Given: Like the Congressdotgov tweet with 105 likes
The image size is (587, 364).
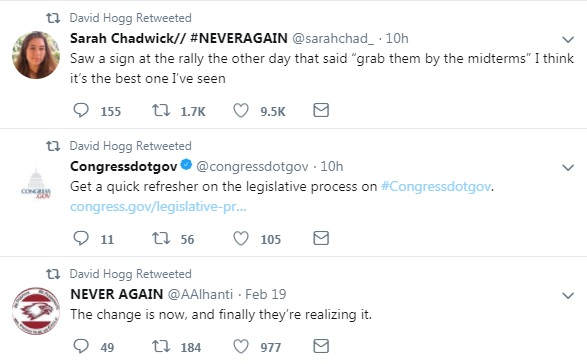Looking at the screenshot, I should point(241,238).
